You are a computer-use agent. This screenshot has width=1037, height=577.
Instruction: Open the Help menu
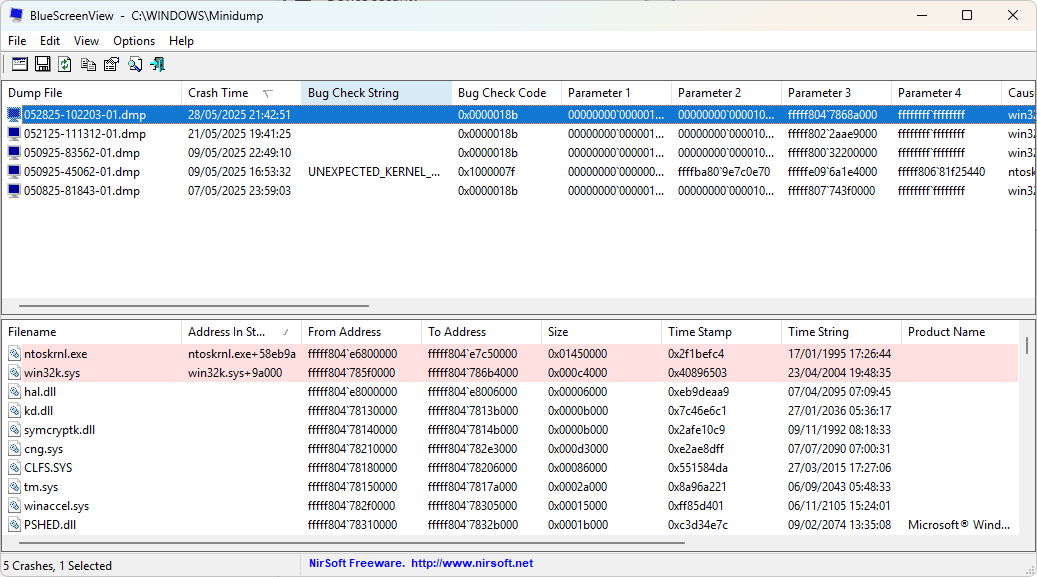pyautogui.click(x=181, y=41)
